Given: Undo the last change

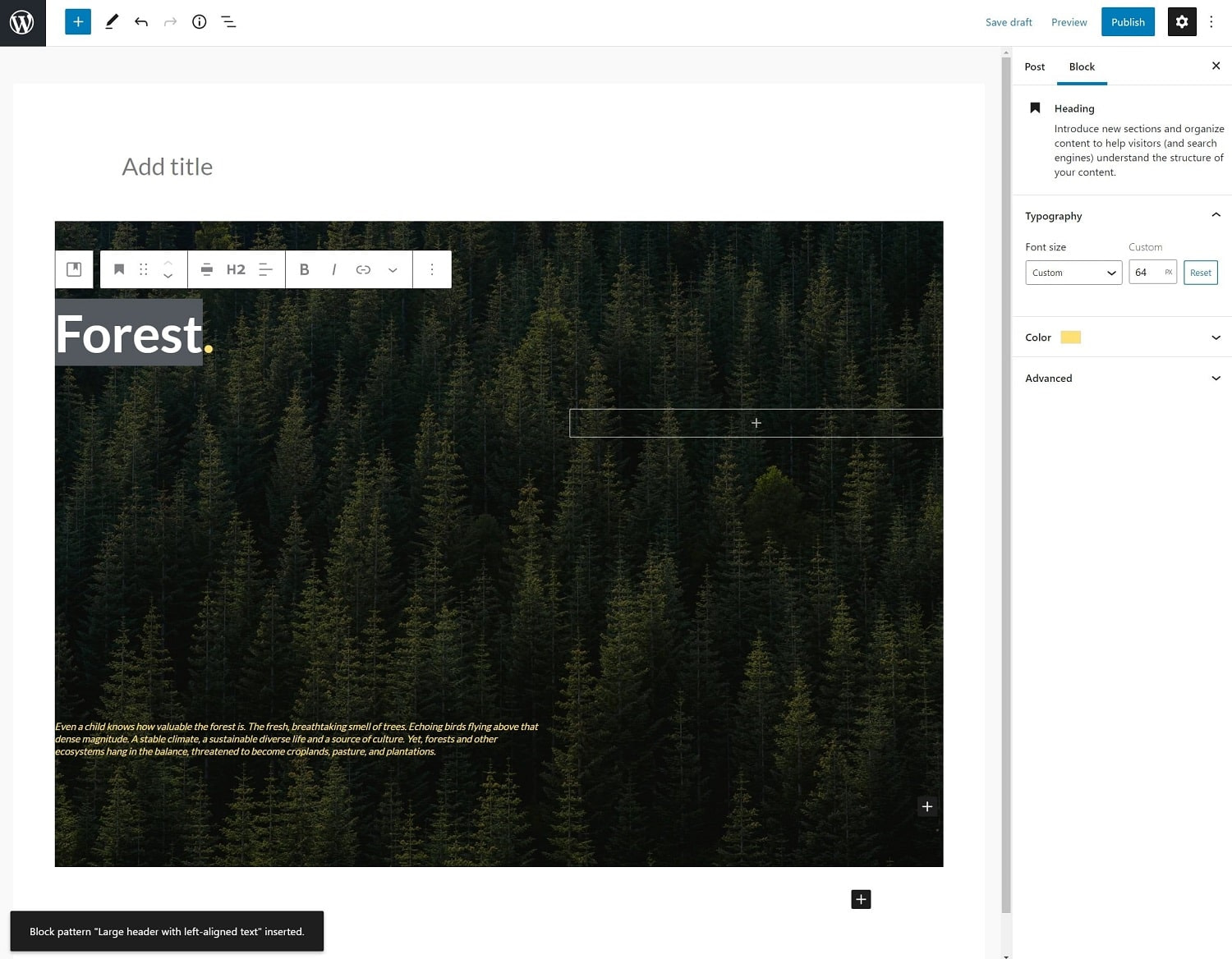Looking at the screenshot, I should (140, 21).
